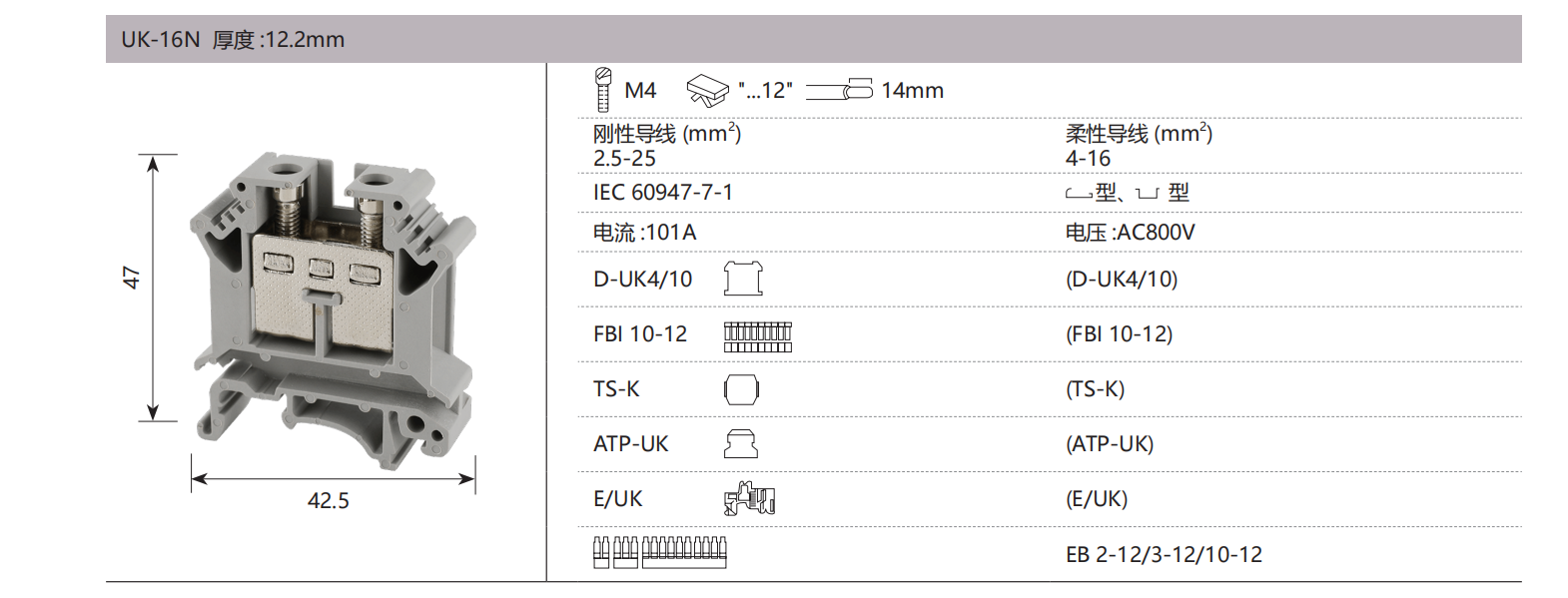
Task: Click the D-UK4/10 end plate icon
Action: pos(743,279)
